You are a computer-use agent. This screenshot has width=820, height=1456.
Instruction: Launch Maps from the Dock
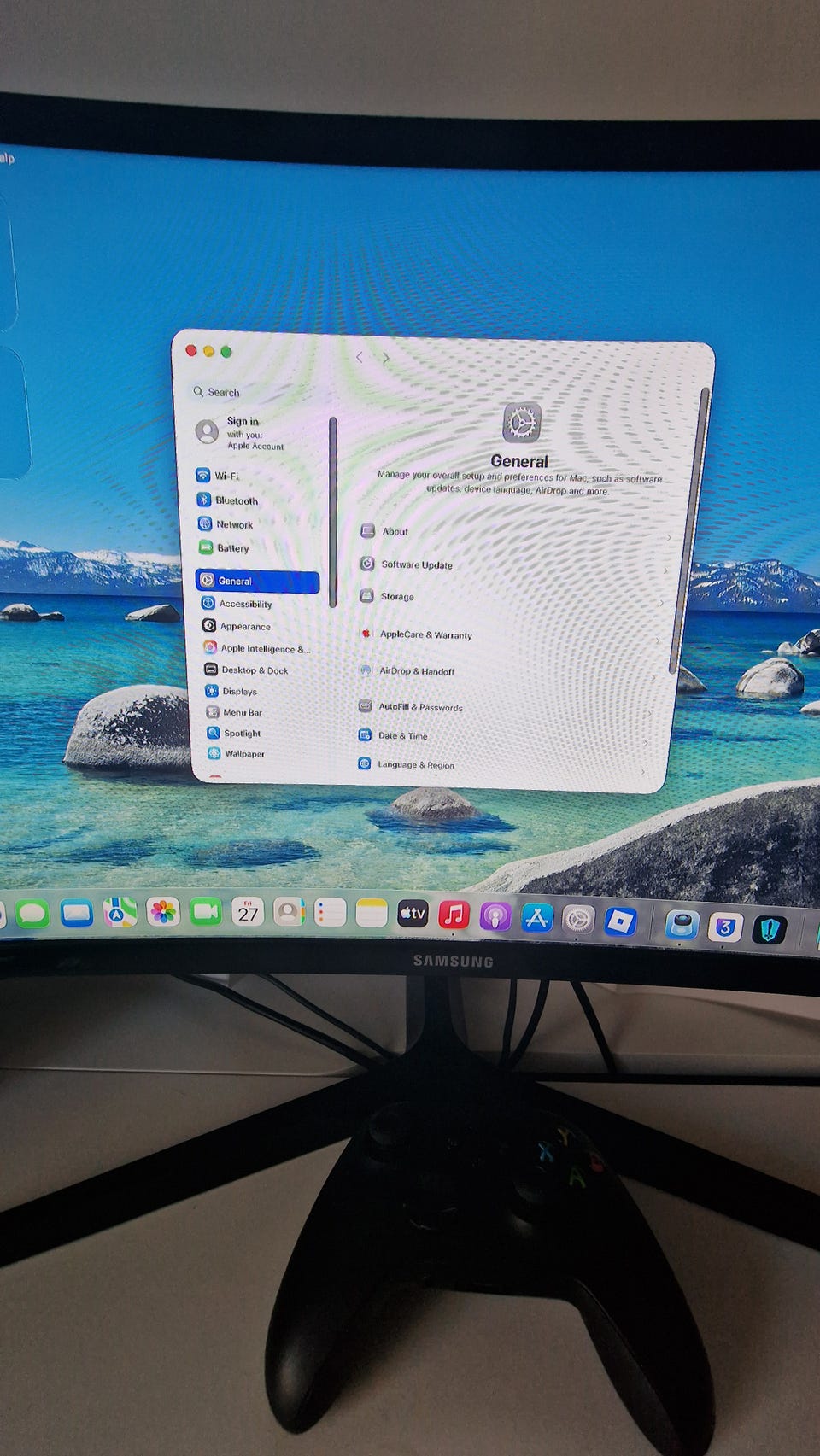[120, 913]
